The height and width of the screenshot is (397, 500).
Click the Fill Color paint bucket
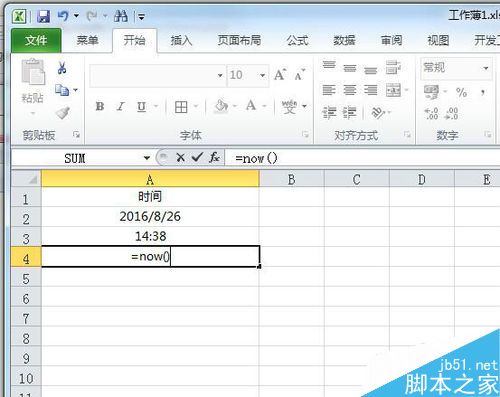221,106
